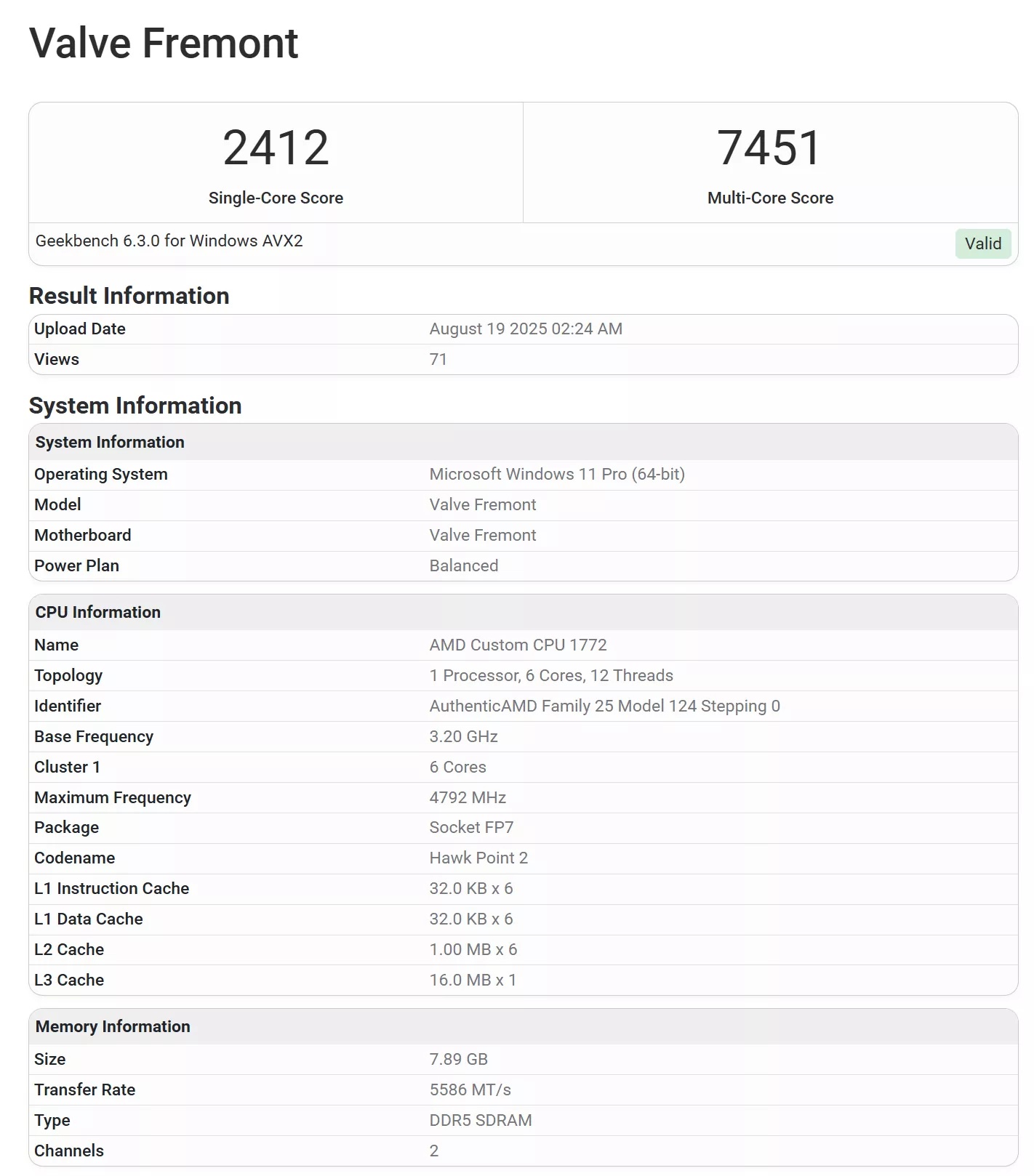Click the Size label in Memory Information
The width and height of the screenshot is (1034, 1176).
pyautogui.click(x=49, y=1059)
